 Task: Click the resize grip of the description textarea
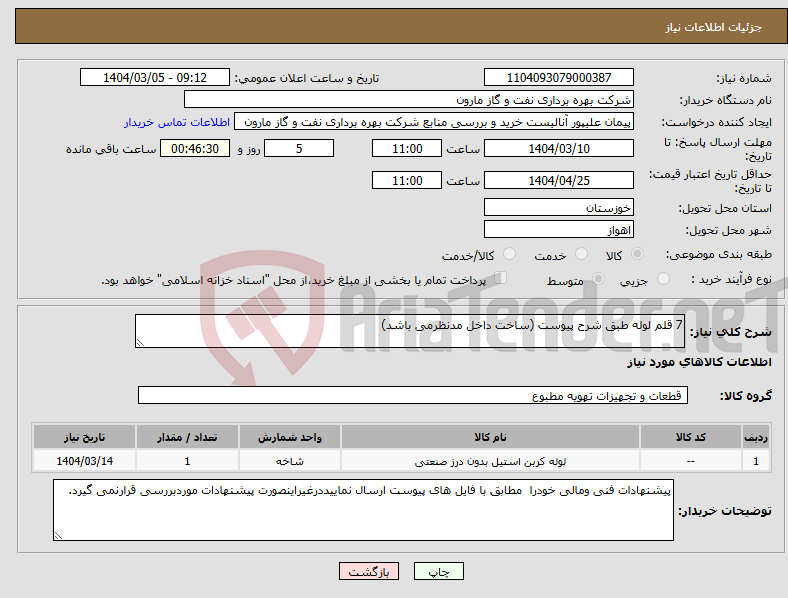coord(140,343)
